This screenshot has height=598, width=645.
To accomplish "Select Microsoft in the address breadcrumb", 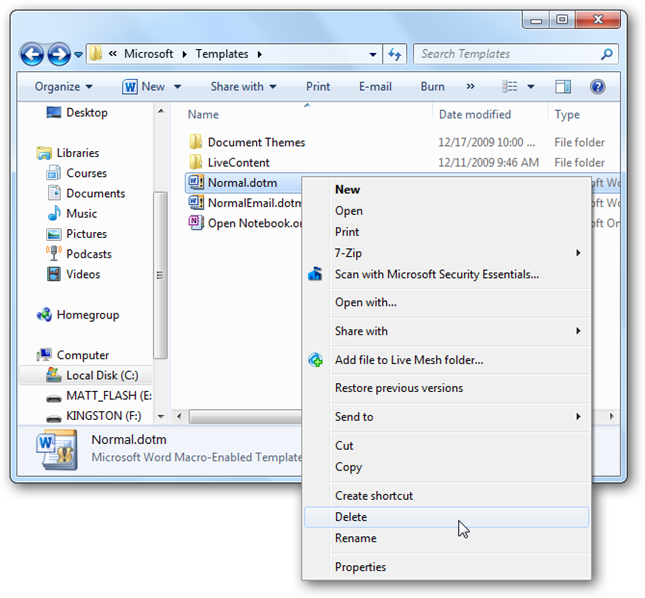I will (148, 54).
